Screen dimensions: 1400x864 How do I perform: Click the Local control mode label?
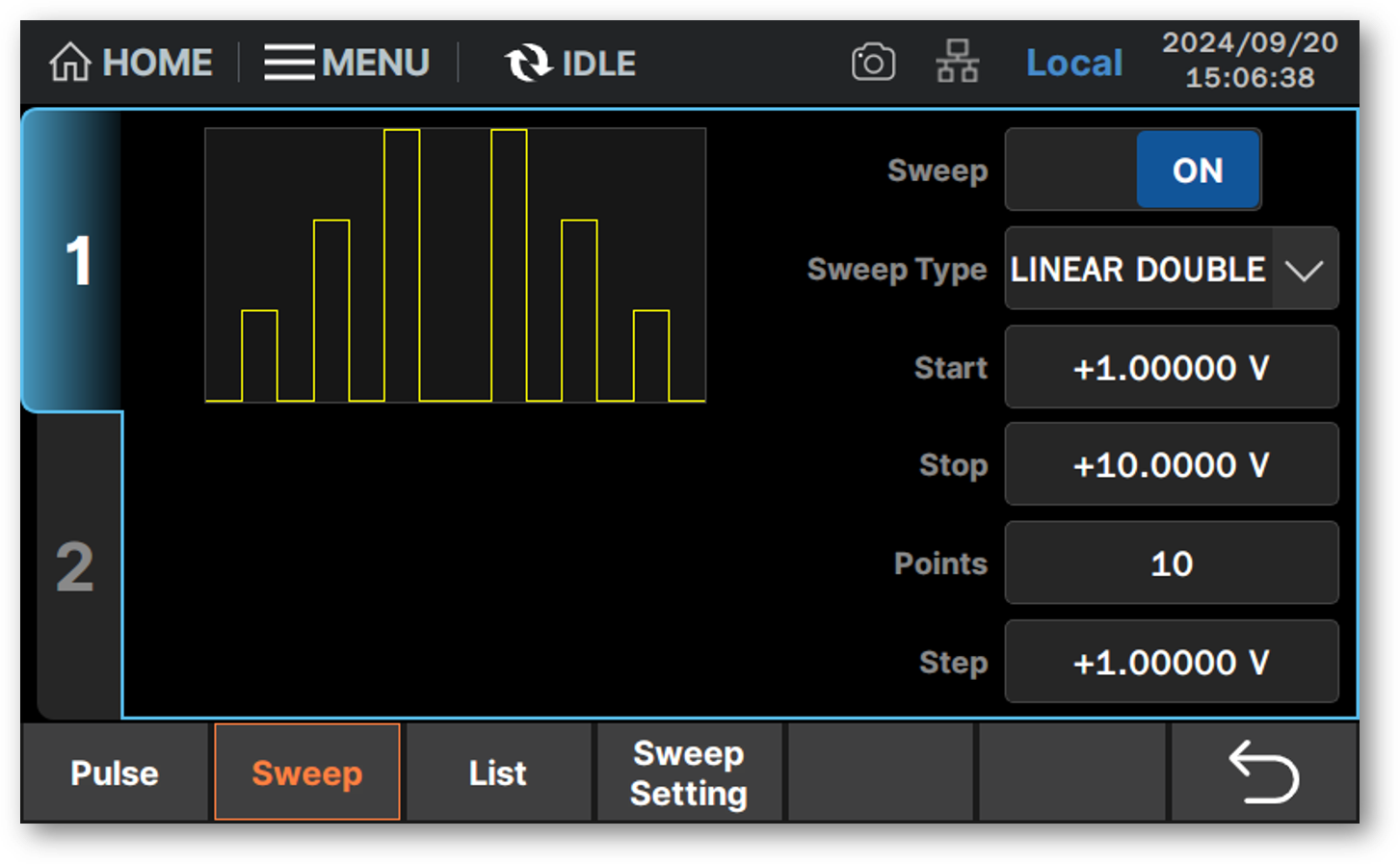tap(1074, 64)
